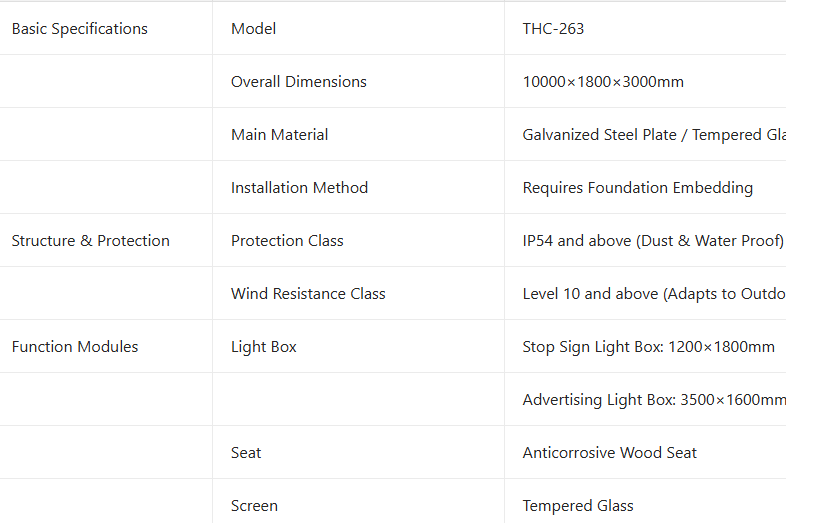Click the "Function Modules" category cell
The image size is (815, 523).
tap(75, 347)
